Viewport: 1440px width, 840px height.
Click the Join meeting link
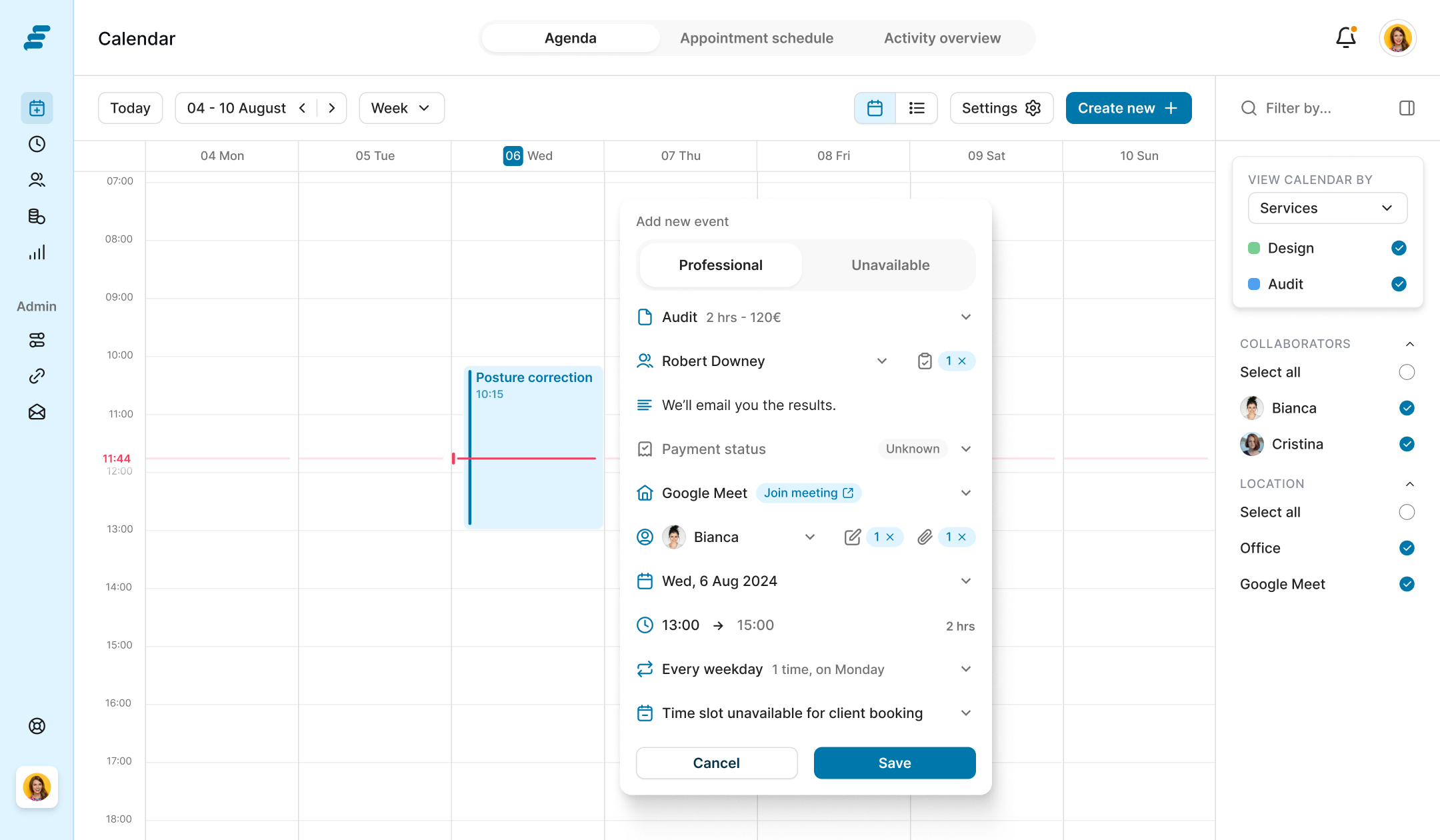tap(808, 493)
